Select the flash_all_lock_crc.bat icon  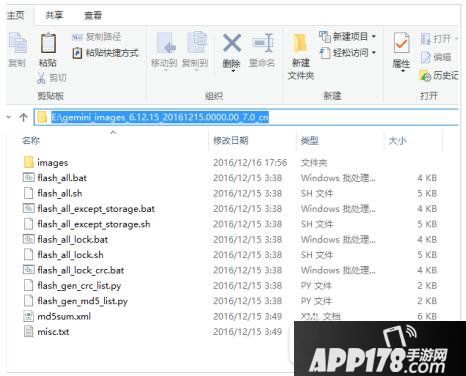coord(29,270)
